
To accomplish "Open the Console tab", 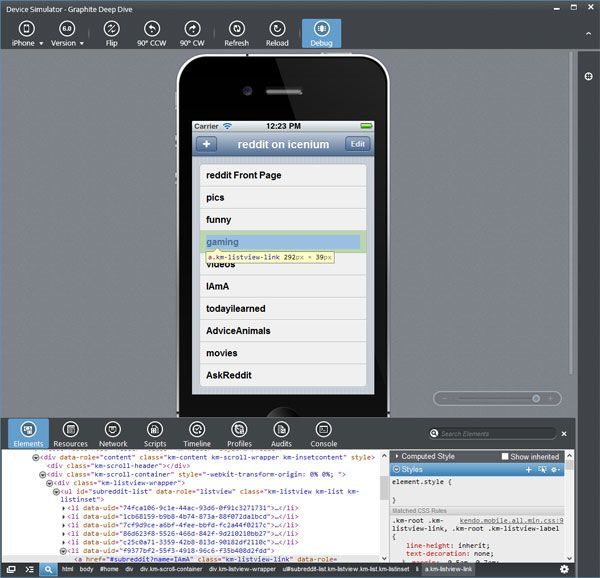I will click(324, 434).
